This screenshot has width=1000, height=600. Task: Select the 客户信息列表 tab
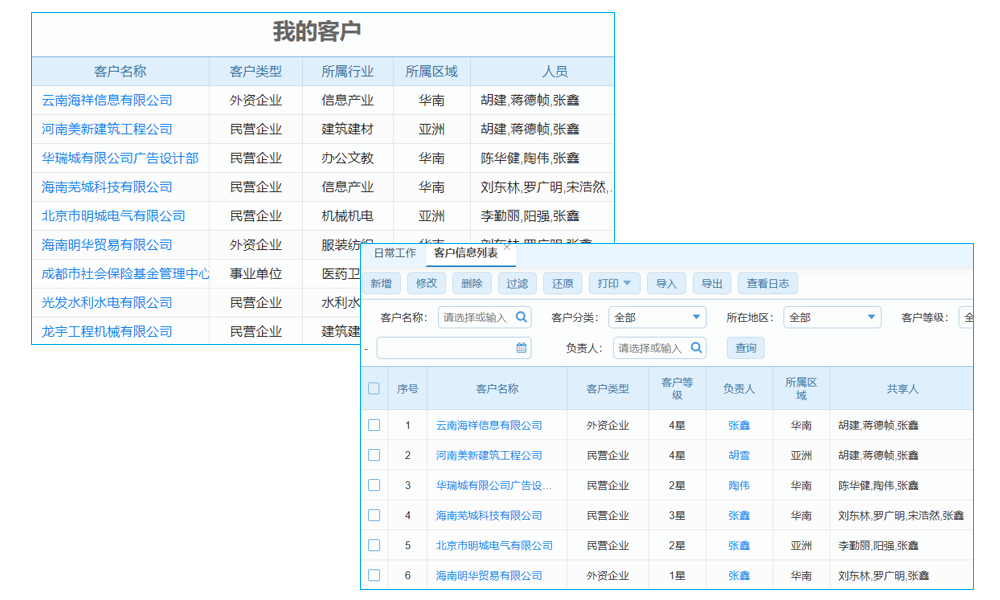(466, 252)
